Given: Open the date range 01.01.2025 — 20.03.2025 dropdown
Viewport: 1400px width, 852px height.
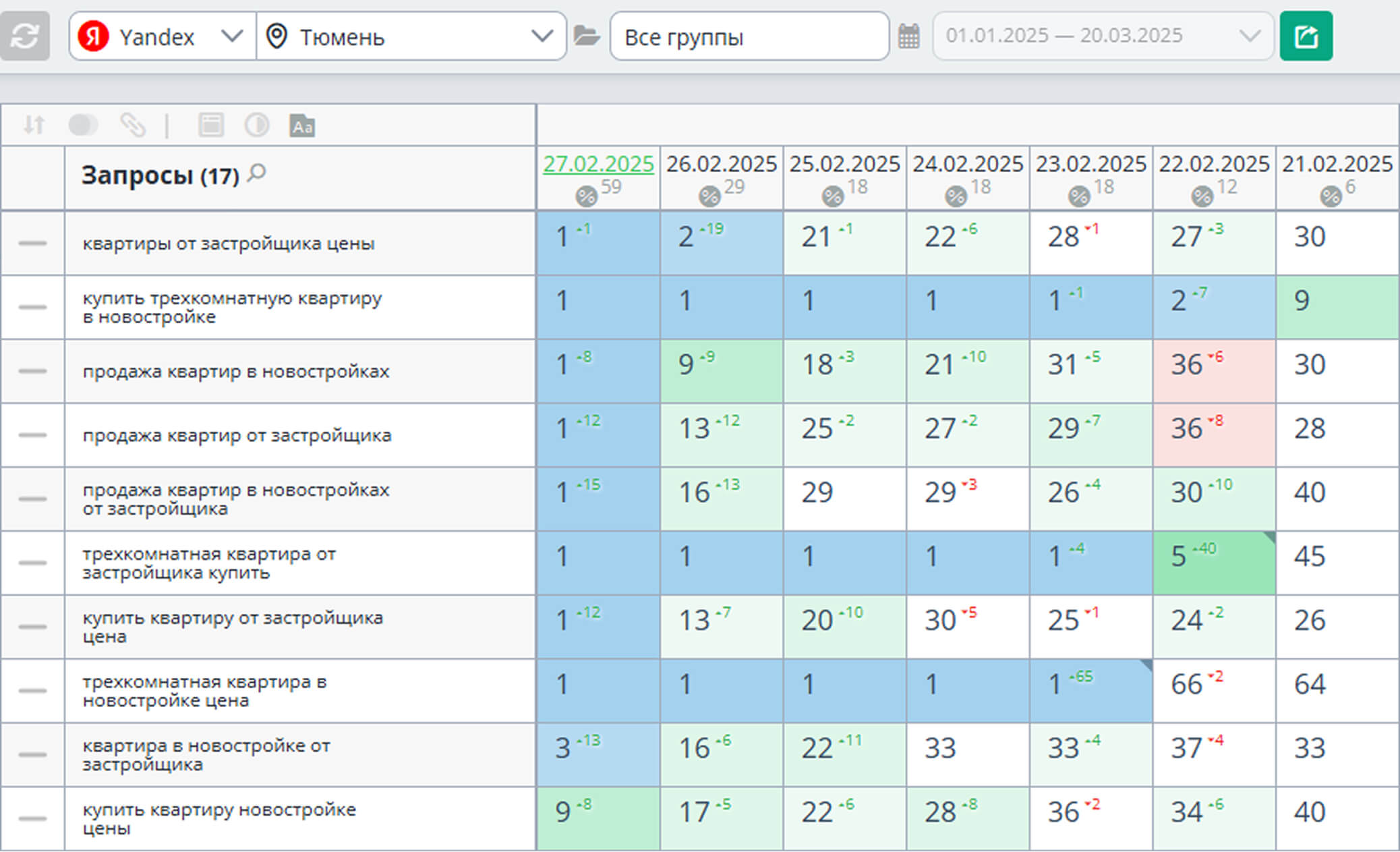Looking at the screenshot, I should tap(1103, 36).
